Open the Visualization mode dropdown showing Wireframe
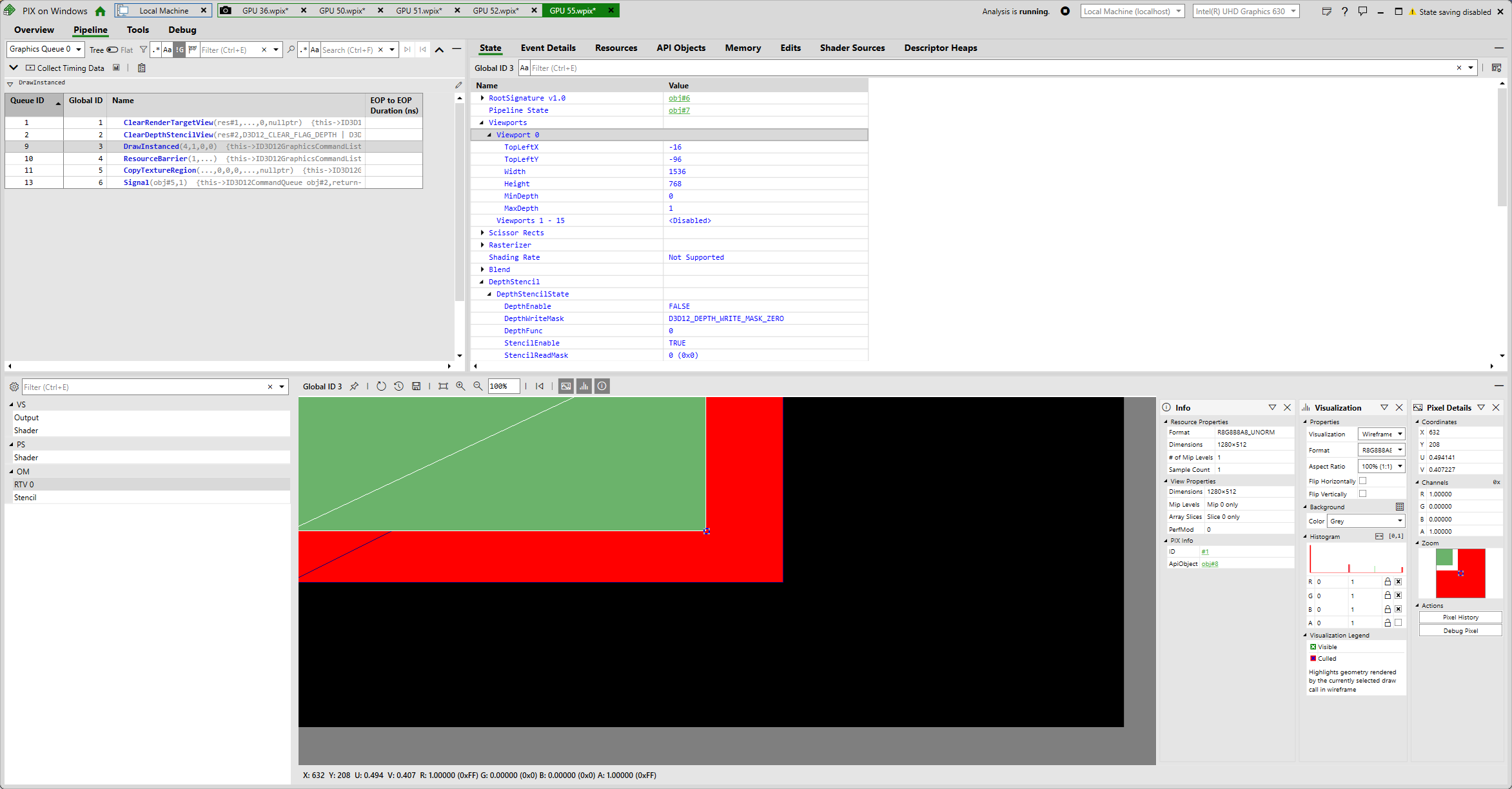Viewport: 1512px width, 789px height. coord(1381,434)
